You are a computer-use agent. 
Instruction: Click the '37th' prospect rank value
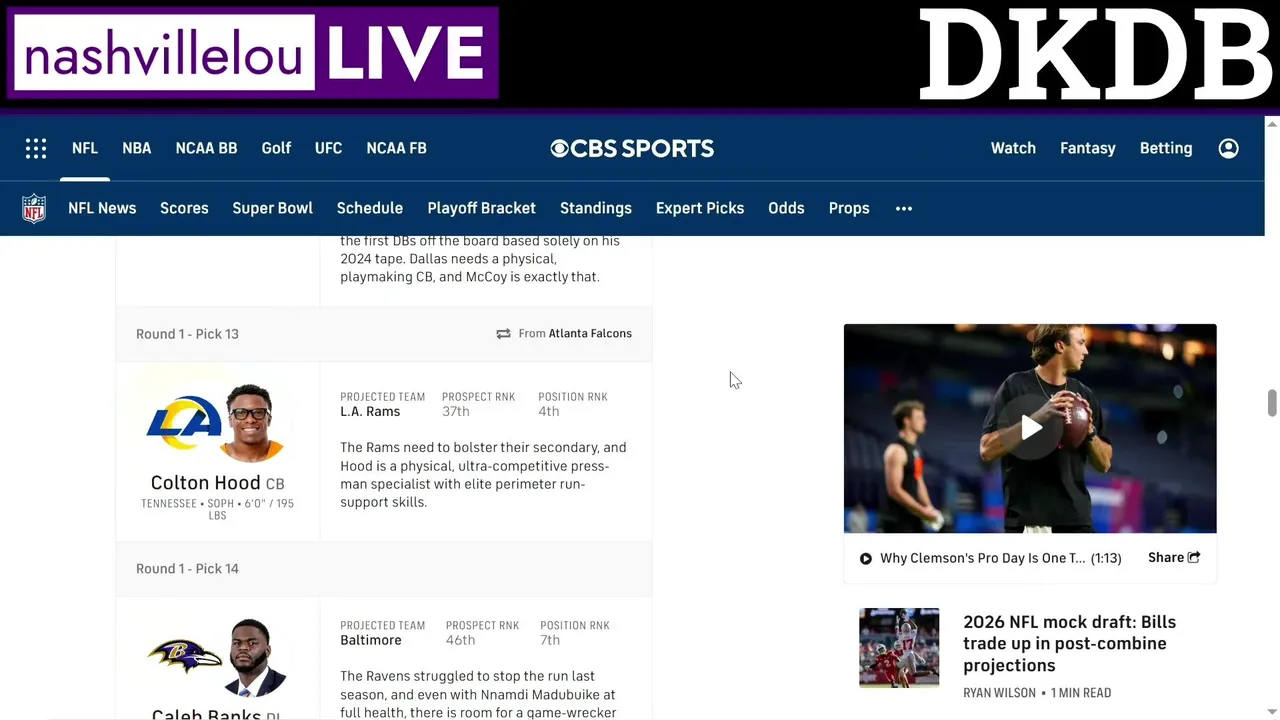pyautogui.click(x=456, y=412)
